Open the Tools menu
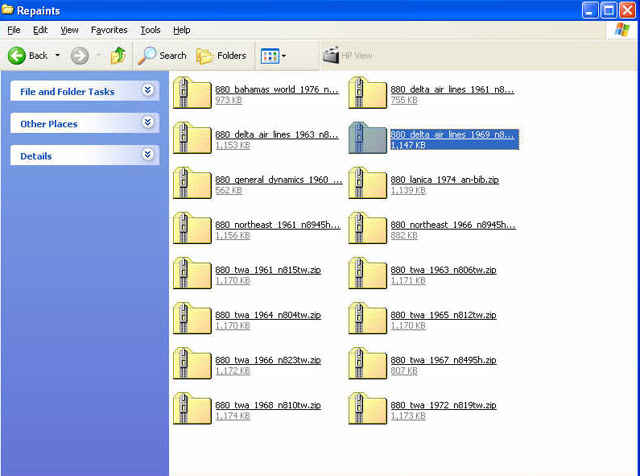 click(x=150, y=30)
